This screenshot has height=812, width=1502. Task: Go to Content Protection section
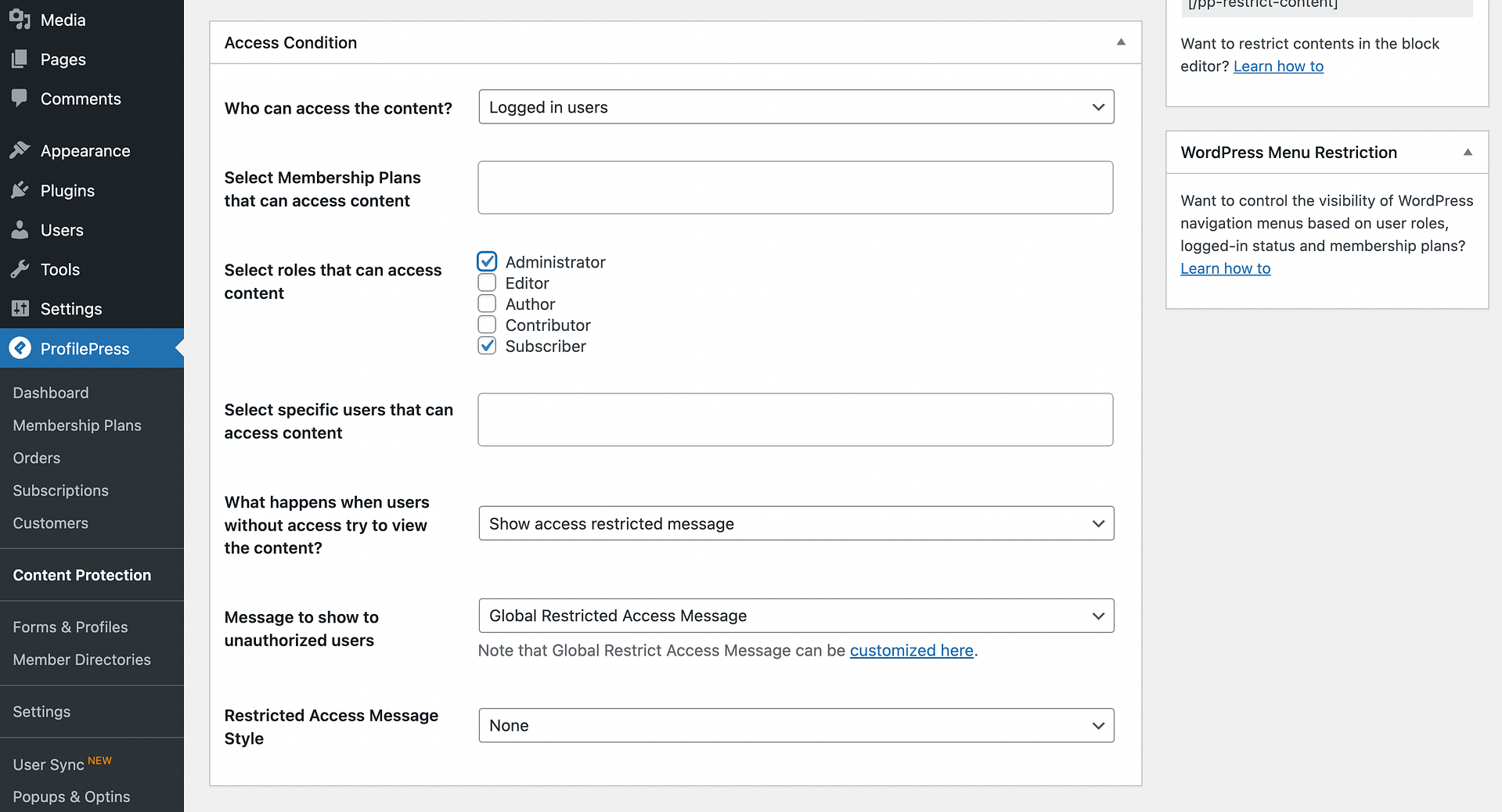pyautogui.click(x=81, y=575)
